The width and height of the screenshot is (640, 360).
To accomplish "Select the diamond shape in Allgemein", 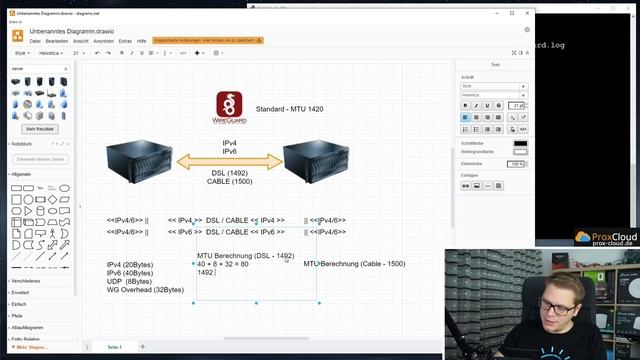I will point(52,200).
